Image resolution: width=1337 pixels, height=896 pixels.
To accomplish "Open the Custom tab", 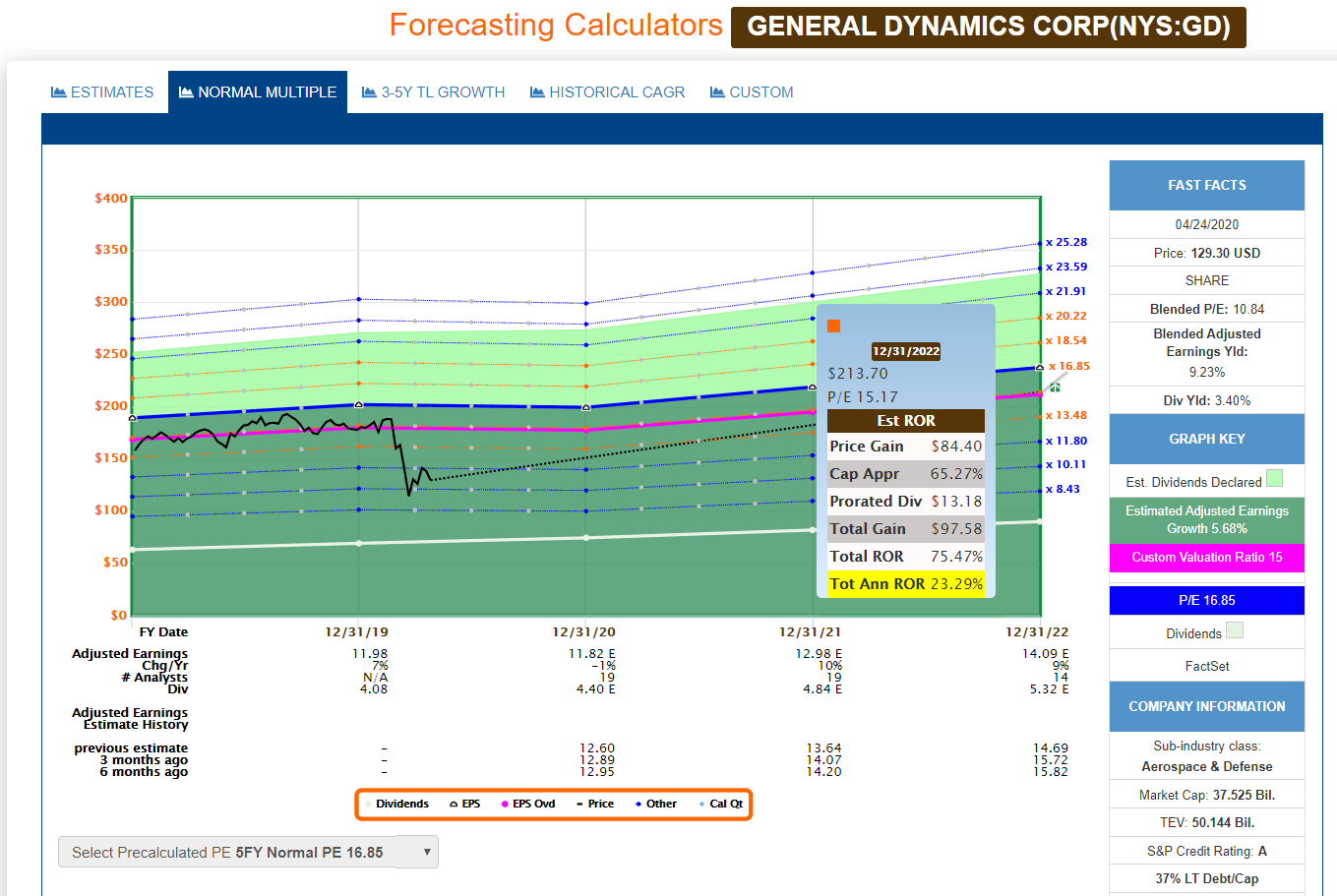I will point(752,92).
